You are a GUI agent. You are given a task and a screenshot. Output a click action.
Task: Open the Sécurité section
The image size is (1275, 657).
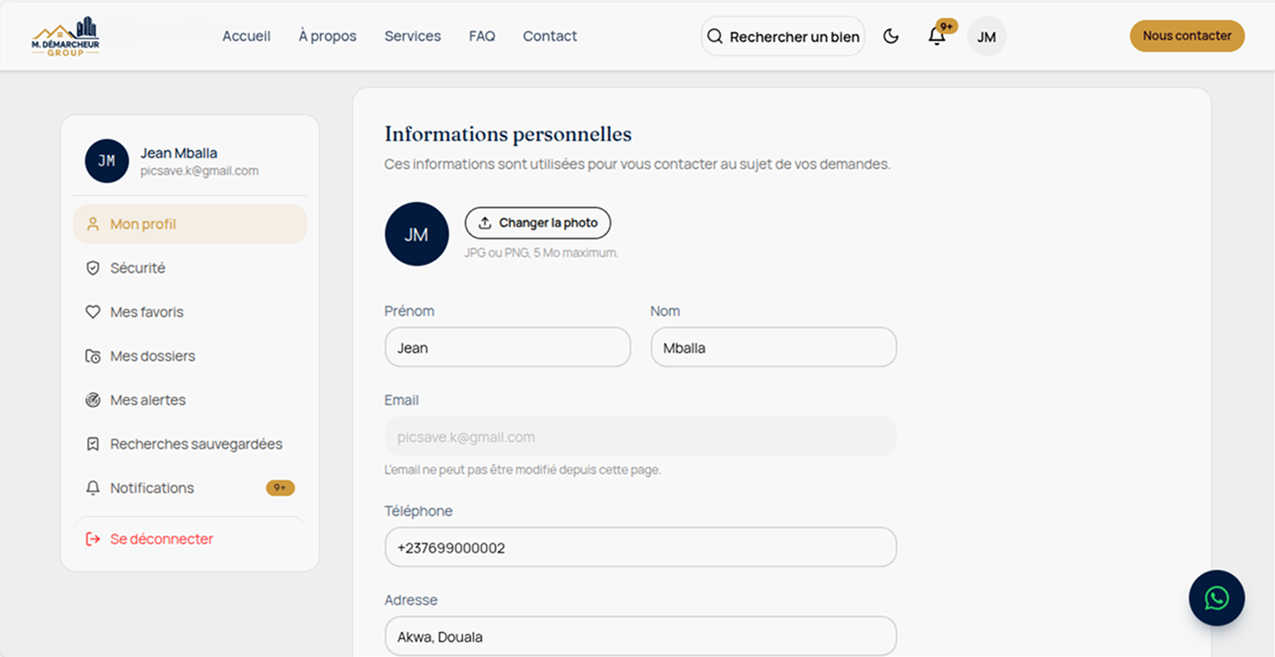[x=190, y=268]
